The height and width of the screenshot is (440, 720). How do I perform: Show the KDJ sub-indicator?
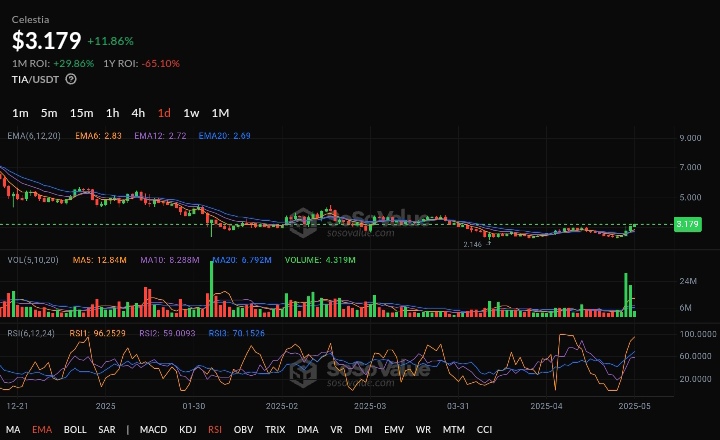187,430
